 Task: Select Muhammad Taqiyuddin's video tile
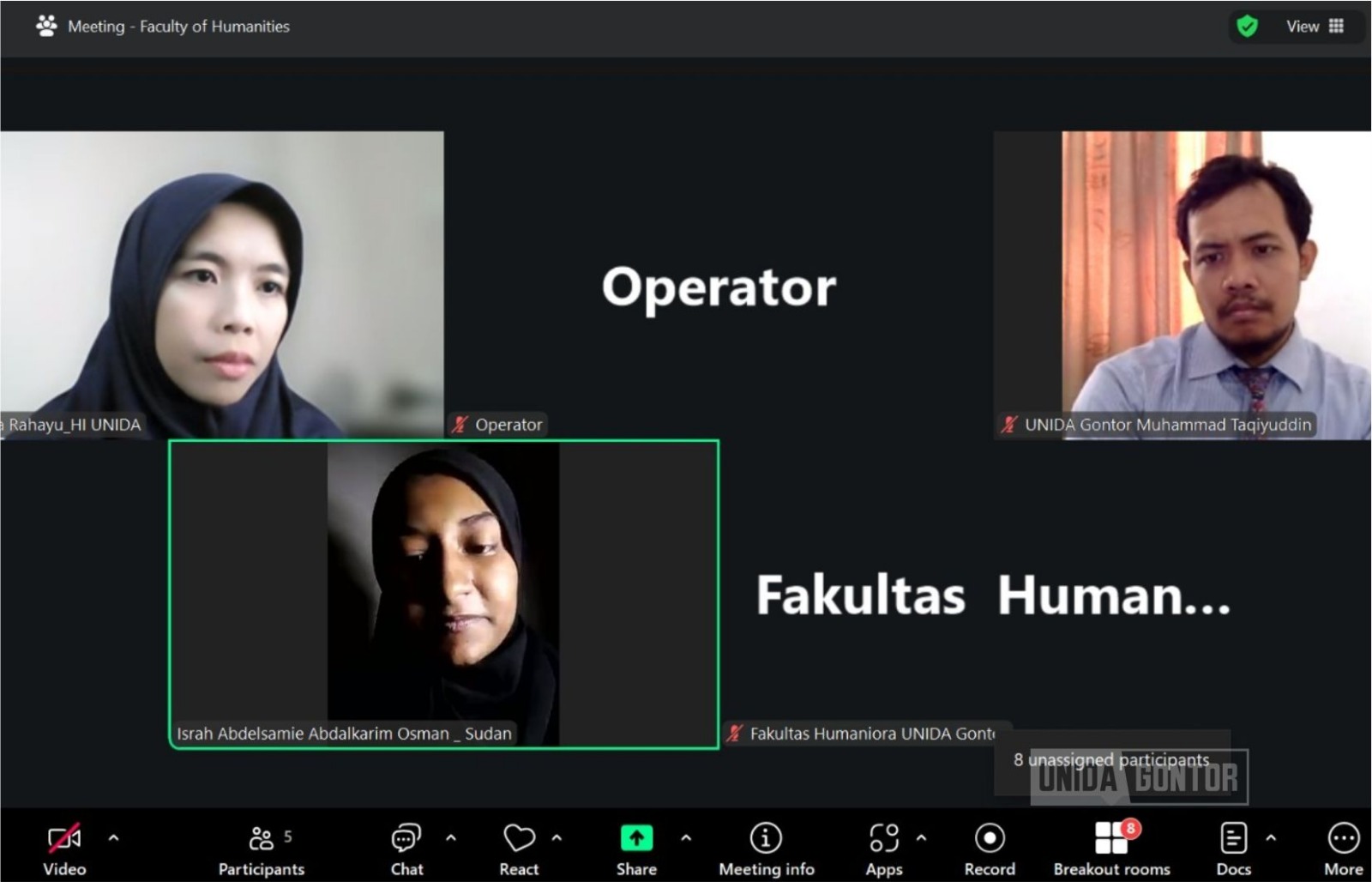1182,285
